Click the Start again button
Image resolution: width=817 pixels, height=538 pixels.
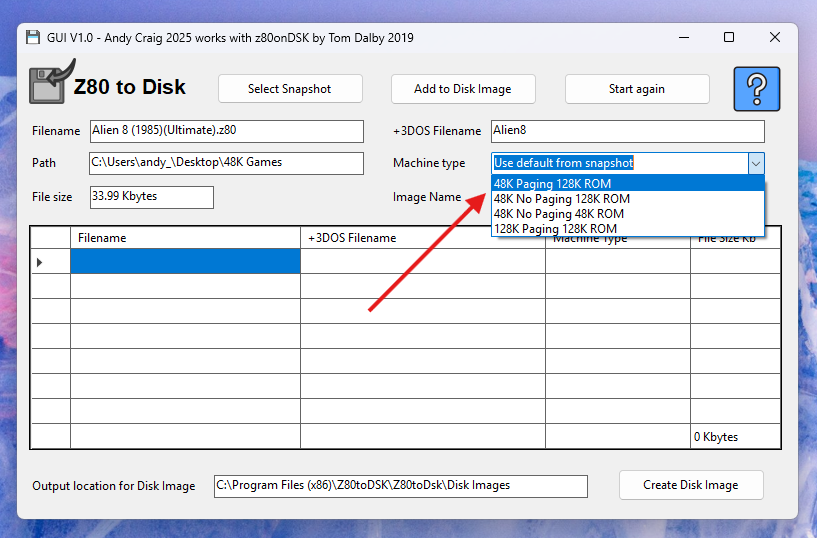pyautogui.click(x=636, y=89)
